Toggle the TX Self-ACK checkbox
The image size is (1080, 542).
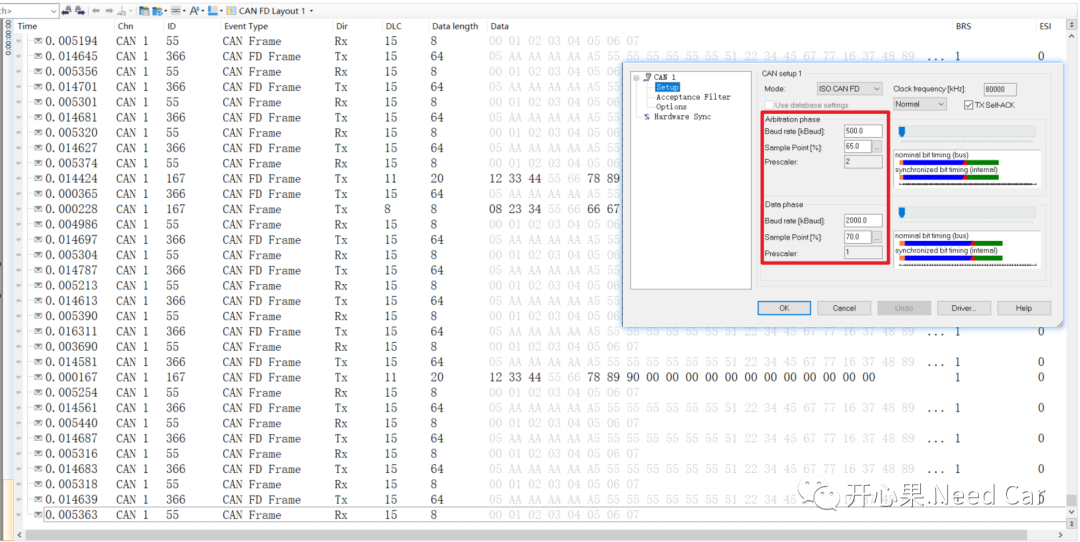click(x=968, y=105)
